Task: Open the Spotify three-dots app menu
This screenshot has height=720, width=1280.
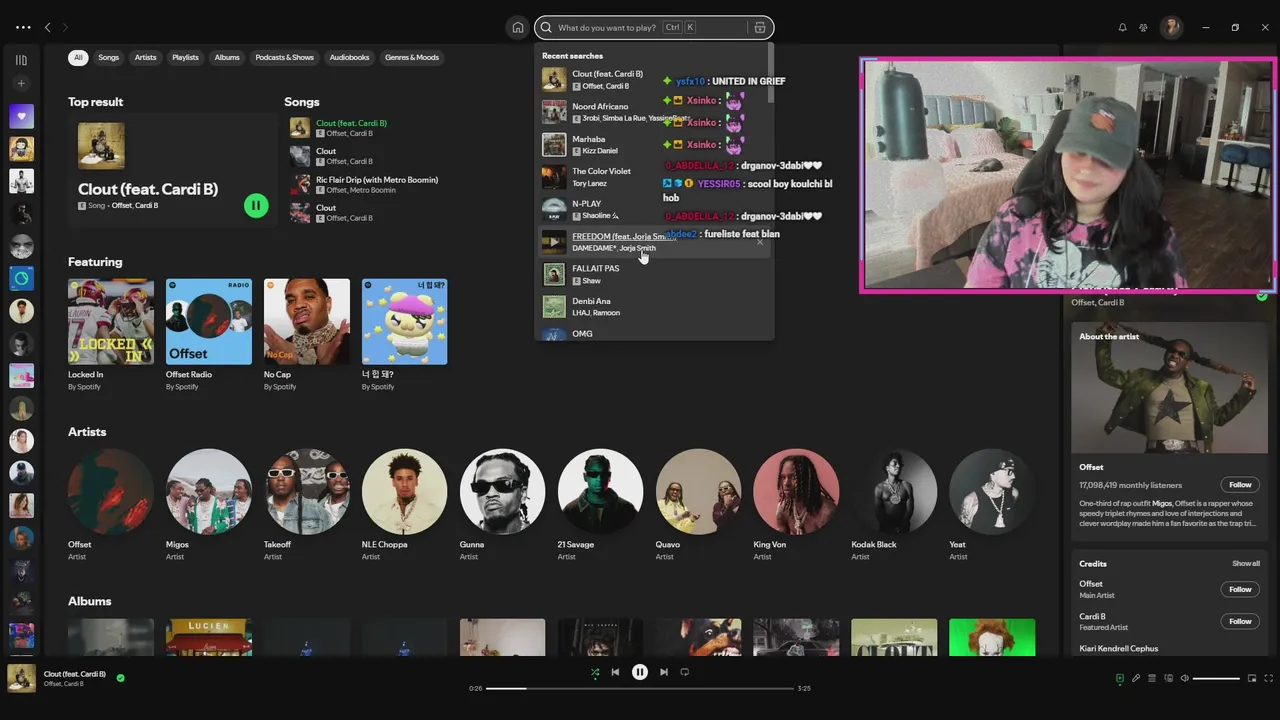Action: tap(23, 27)
